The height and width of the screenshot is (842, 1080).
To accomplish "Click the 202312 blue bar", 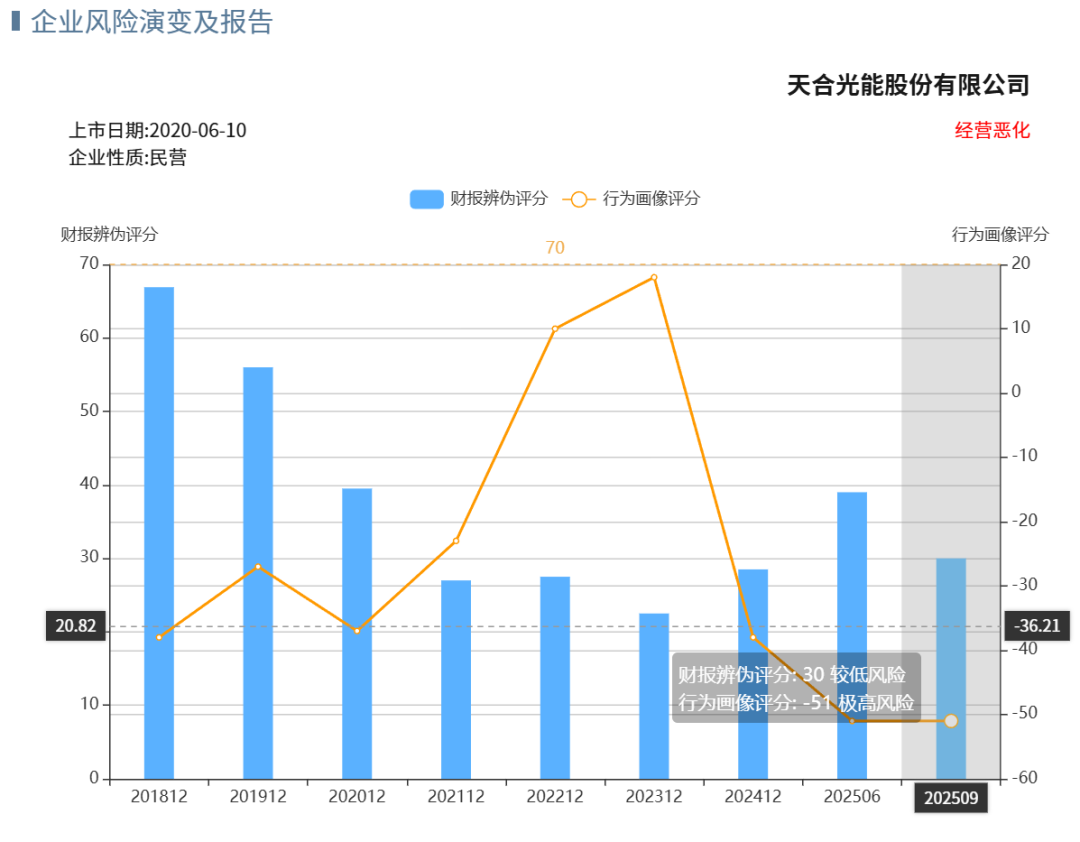I will 654,696.
